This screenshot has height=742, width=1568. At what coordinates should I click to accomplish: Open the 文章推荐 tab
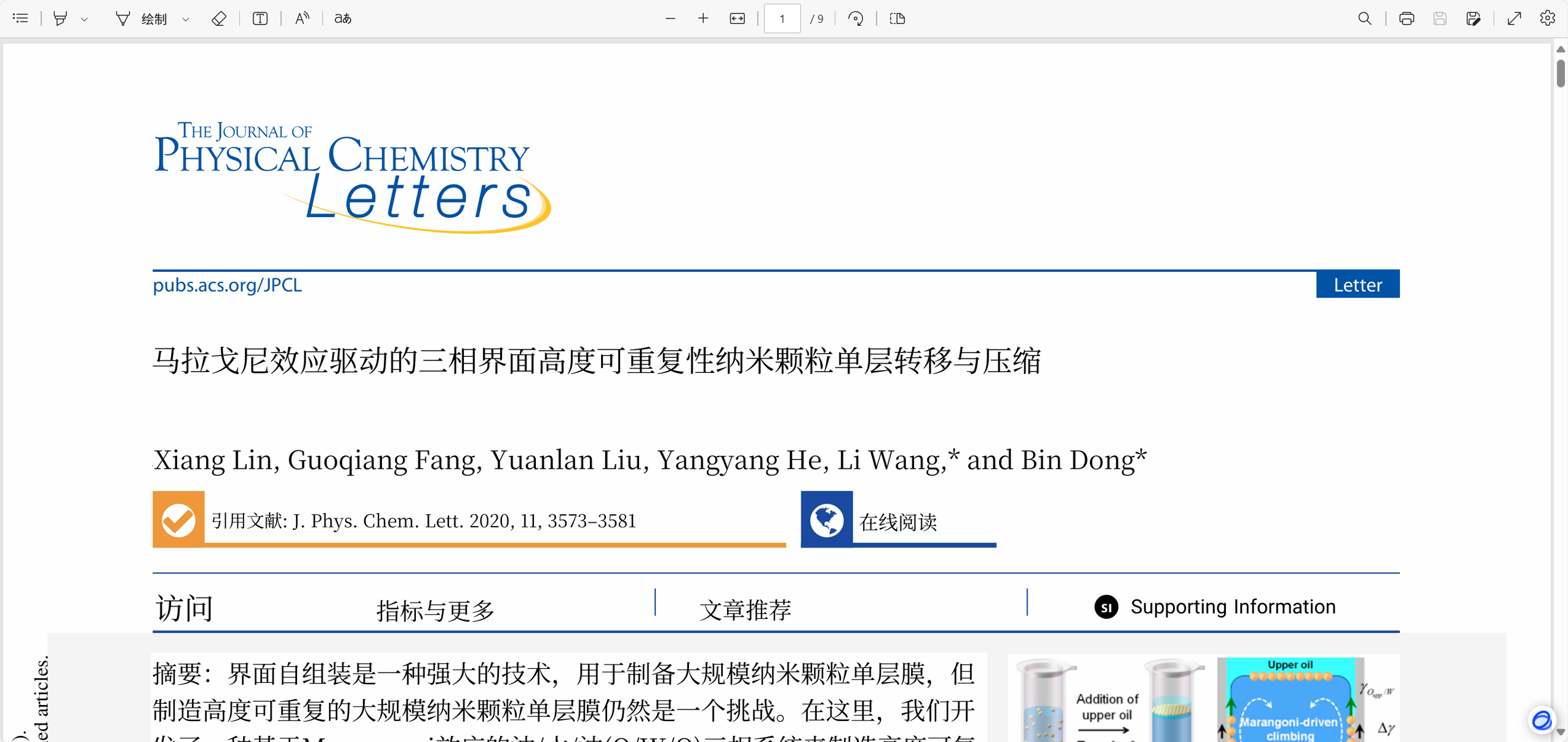(x=745, y=609)
